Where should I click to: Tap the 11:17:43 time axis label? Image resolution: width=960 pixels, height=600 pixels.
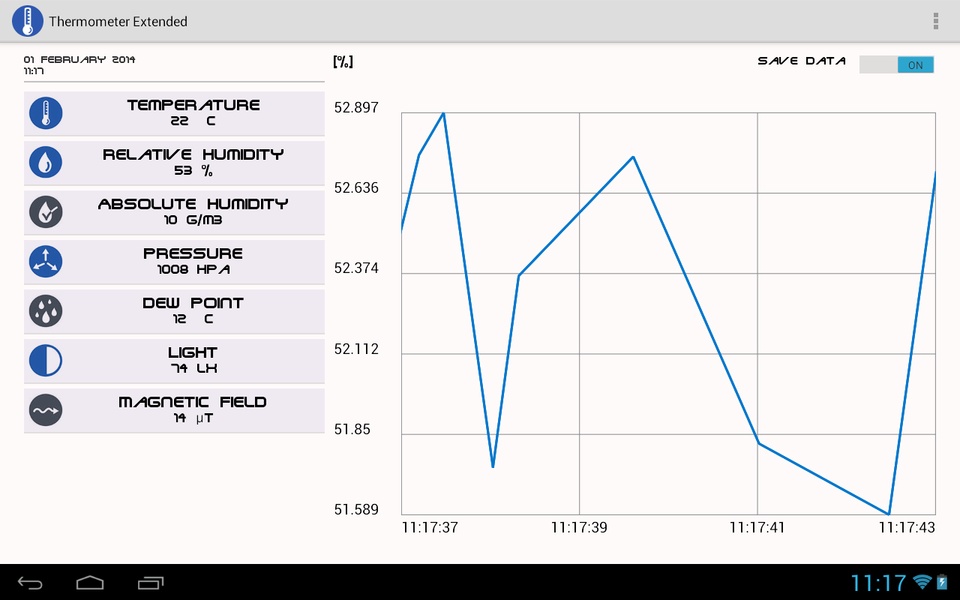pos(907,528)
